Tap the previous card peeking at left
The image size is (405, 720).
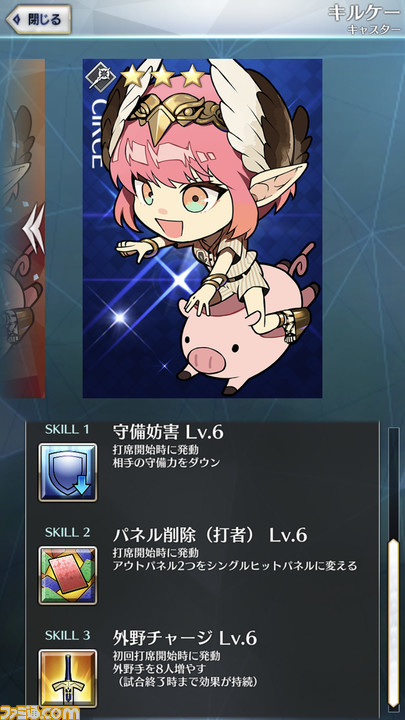click(22, 228)
